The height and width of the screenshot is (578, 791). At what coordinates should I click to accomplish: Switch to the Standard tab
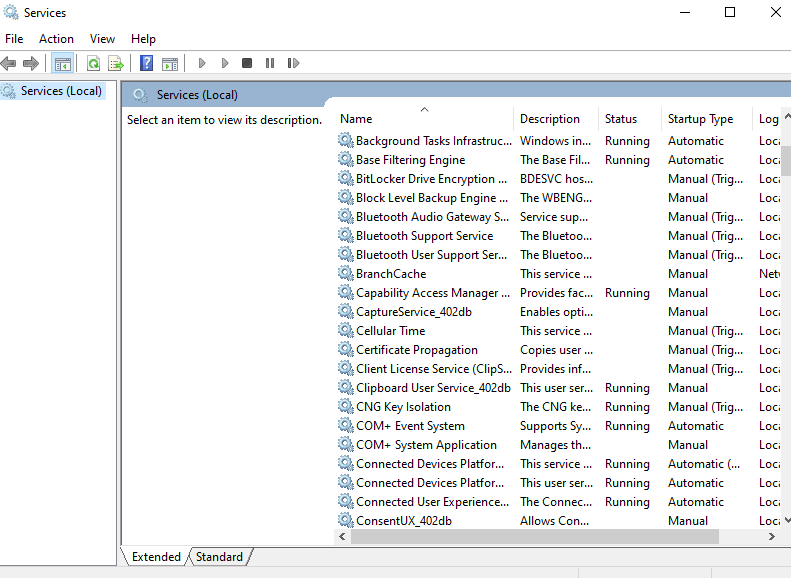(218, 557)
